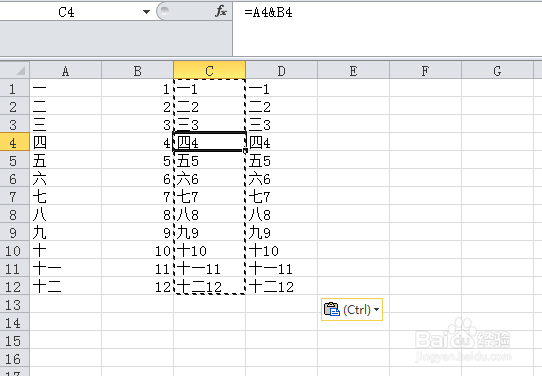
Task: Click cell D1 containing 一1
Action: 281,88
